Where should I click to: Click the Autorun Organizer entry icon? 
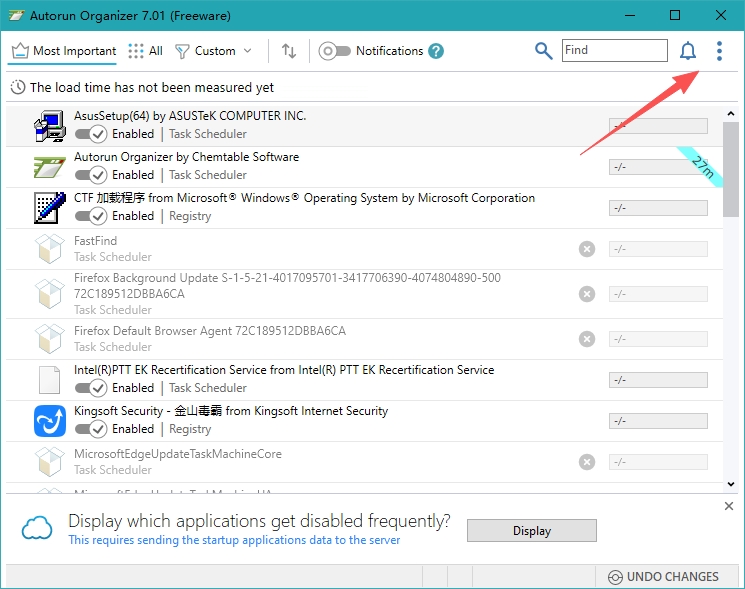(50, 167)
